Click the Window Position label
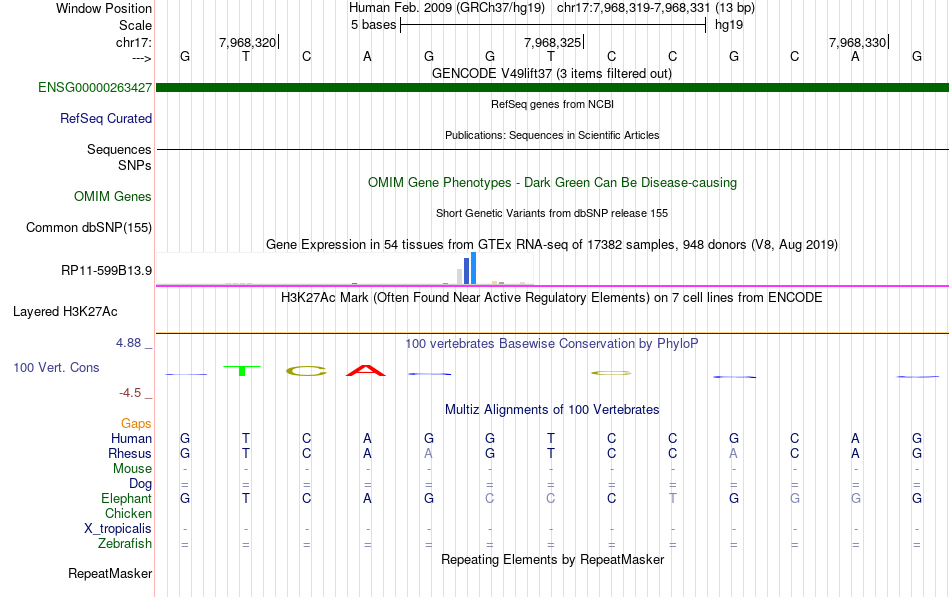 pos(104,8)
